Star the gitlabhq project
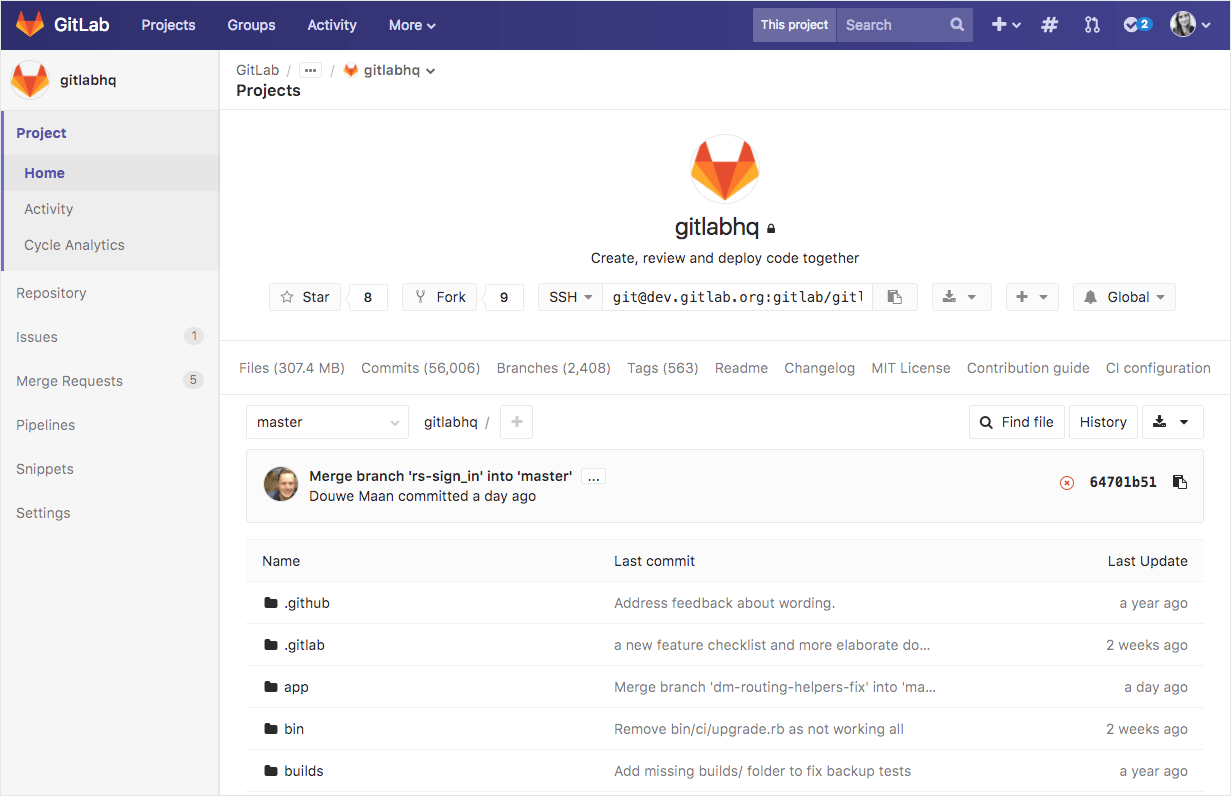Image resolution: width=1231 pixels, height=796 pixels. pyautogui.click(x=304, y=297)
